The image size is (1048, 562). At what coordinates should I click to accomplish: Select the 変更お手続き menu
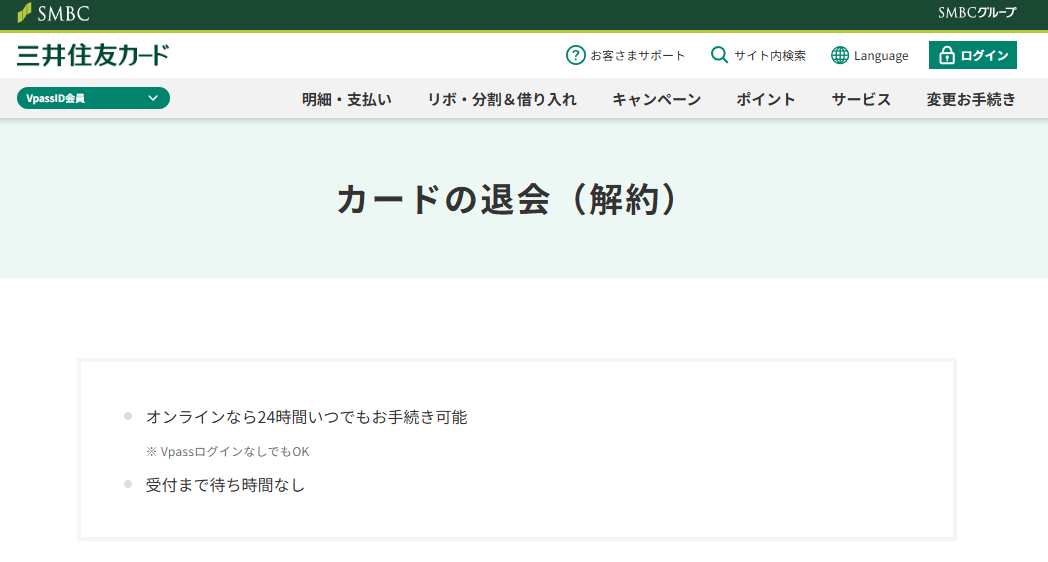(971, 99)
